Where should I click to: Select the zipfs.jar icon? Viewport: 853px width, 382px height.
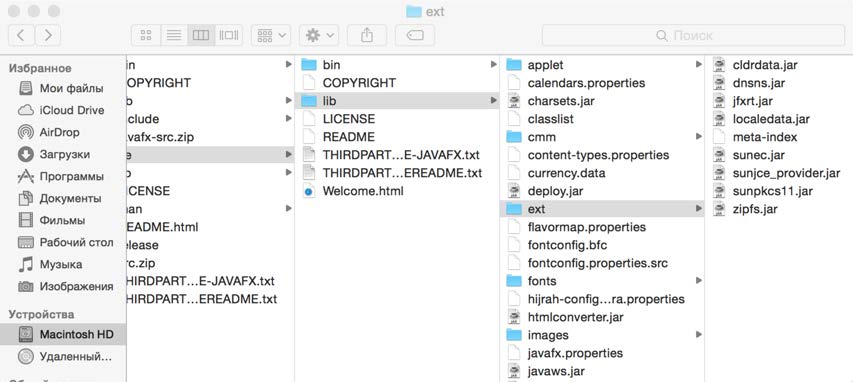[x=719, y=209]
